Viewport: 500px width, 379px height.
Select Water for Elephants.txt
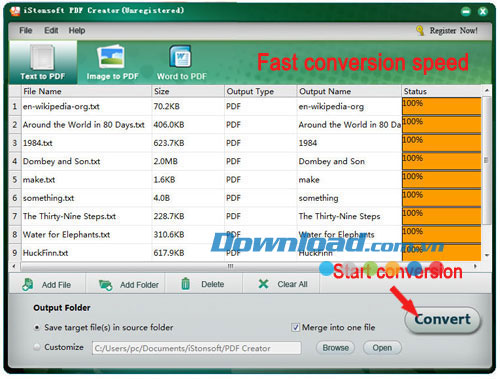pos(66,235)
